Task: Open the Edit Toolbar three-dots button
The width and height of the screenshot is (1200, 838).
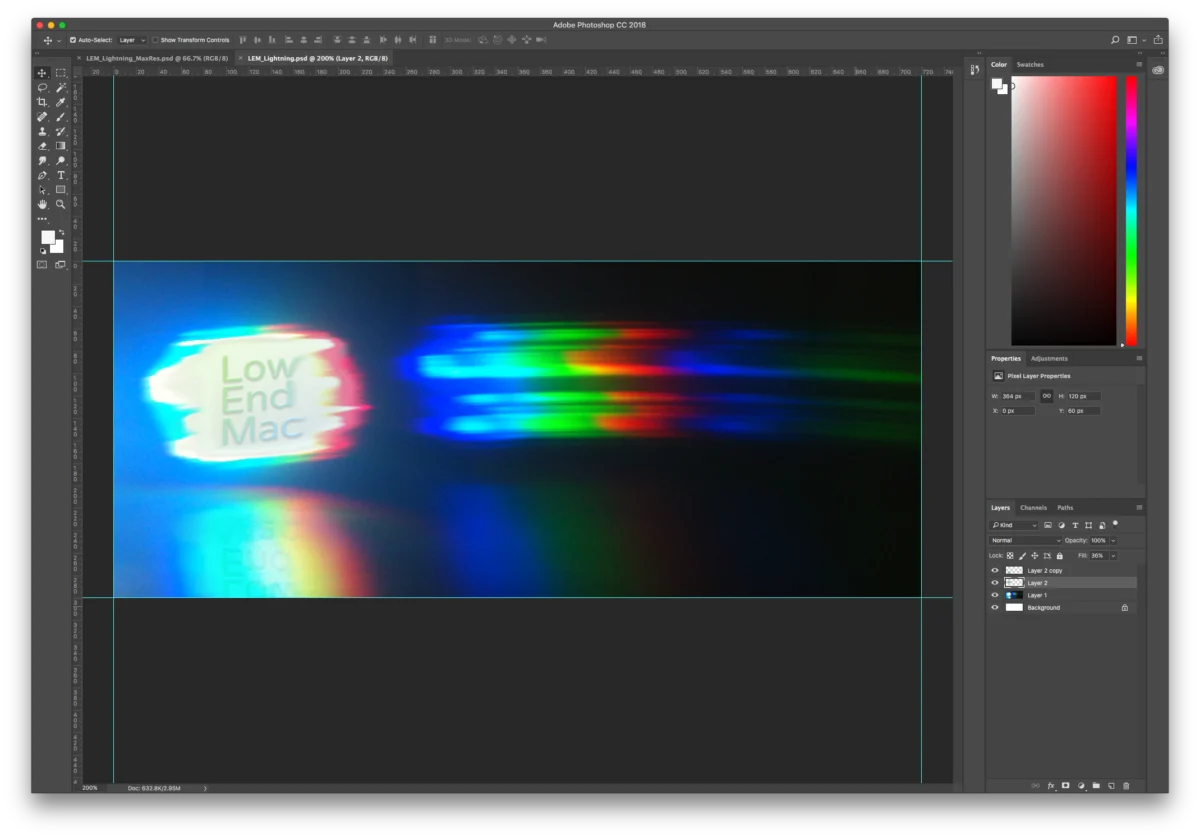Action: click(42, 218)
